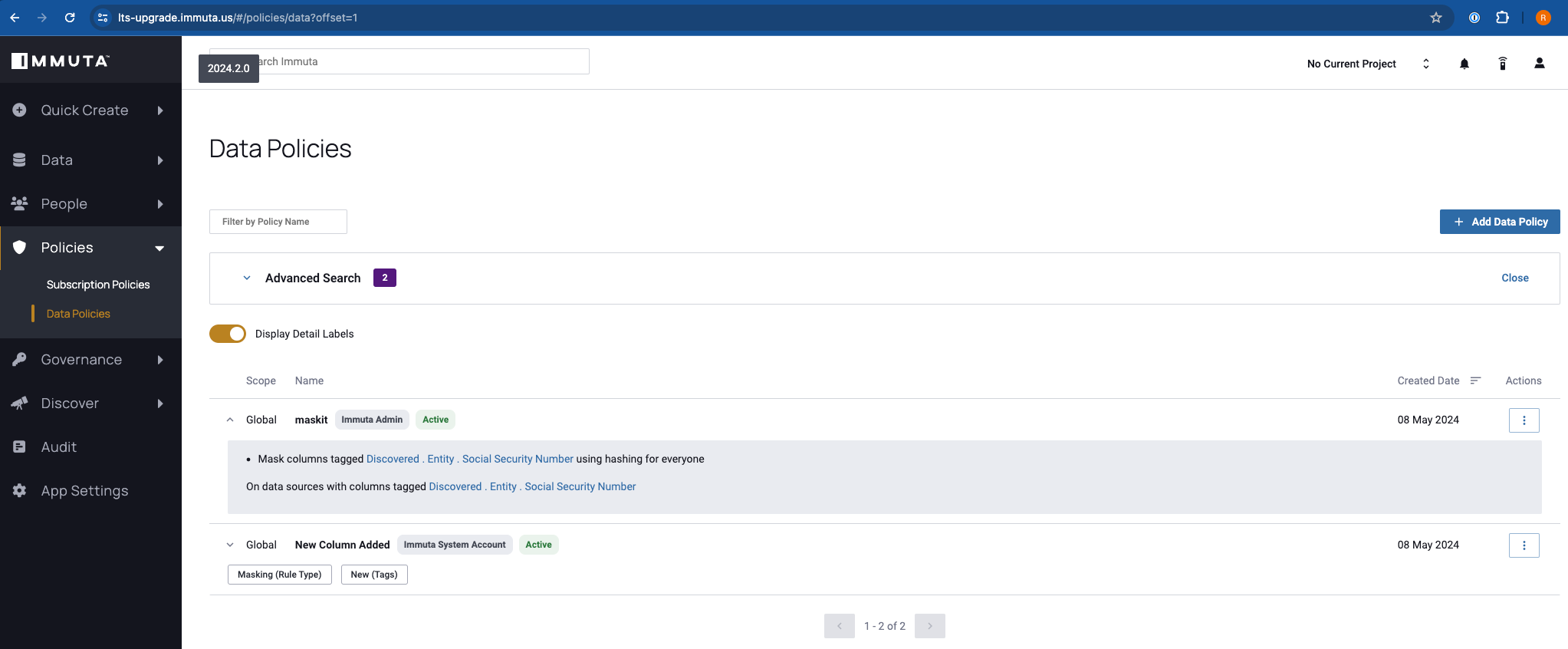1568x649 pixels.
Task: Click the Quick Create plus icon
Action: tap(20, 110)
